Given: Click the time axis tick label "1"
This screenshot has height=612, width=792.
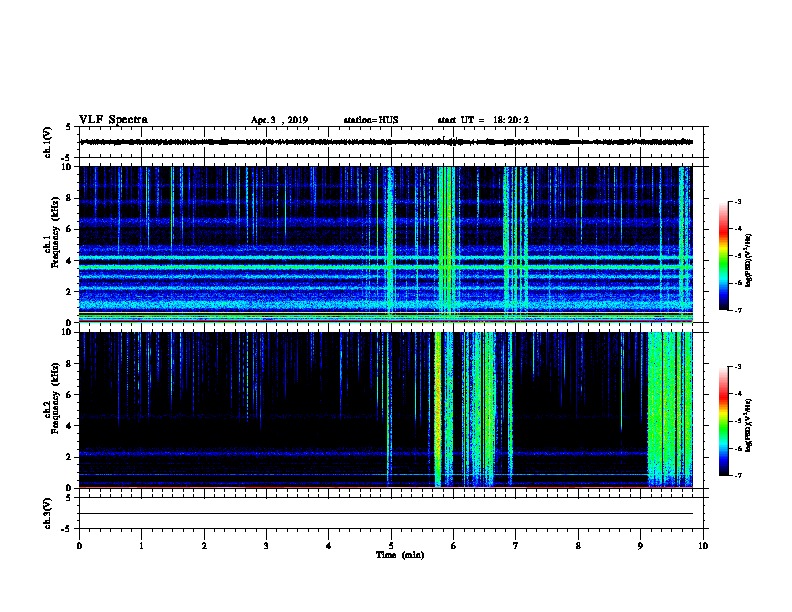Looking at the screenshot, I should [141, 546].
